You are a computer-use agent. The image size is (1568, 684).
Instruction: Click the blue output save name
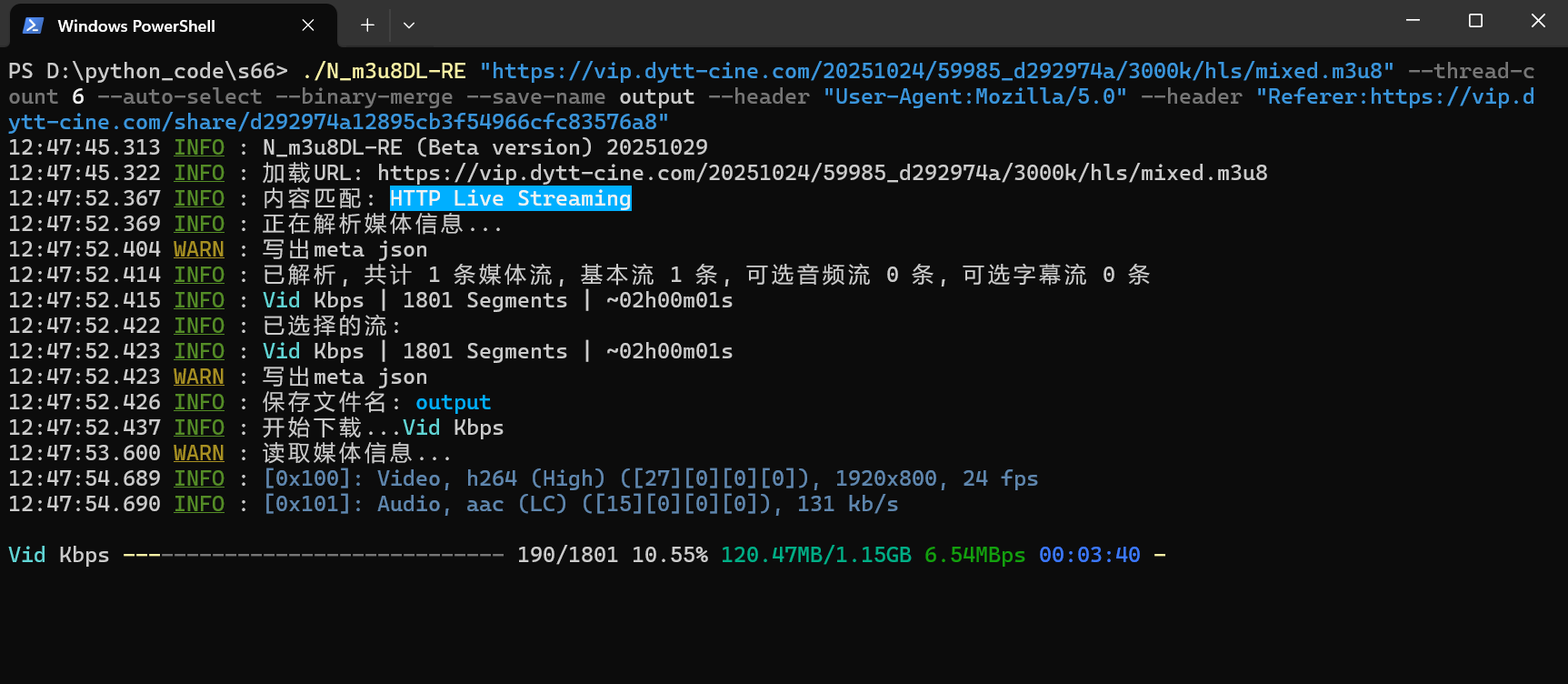(454, 402)
